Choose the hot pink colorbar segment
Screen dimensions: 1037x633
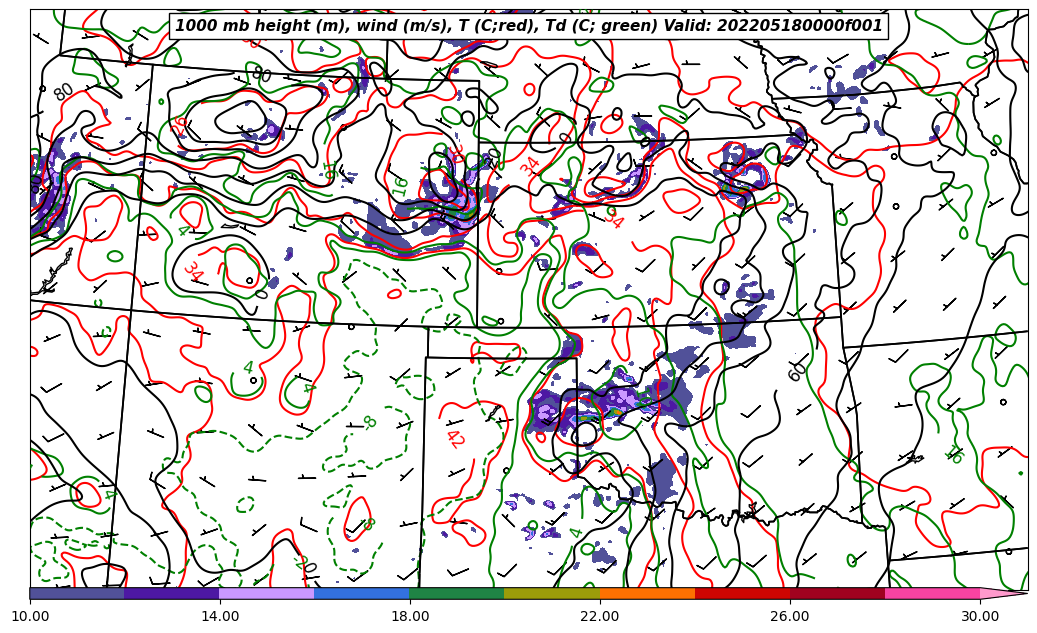tap(932, 593)
